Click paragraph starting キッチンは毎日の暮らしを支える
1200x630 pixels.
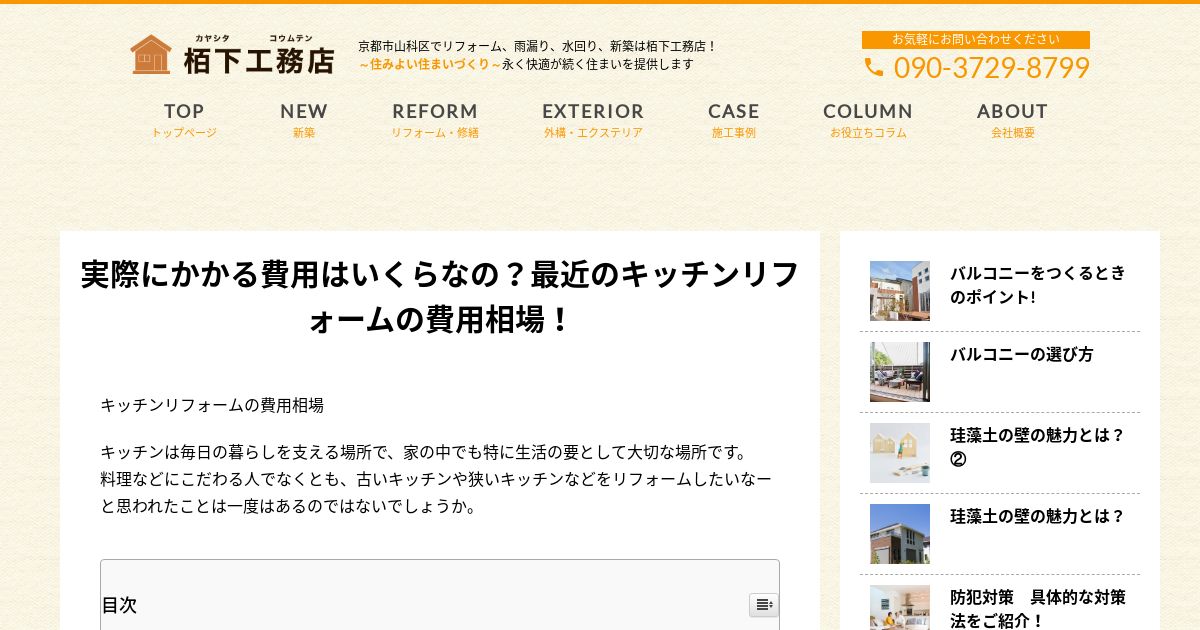click(x=436, y=479)
